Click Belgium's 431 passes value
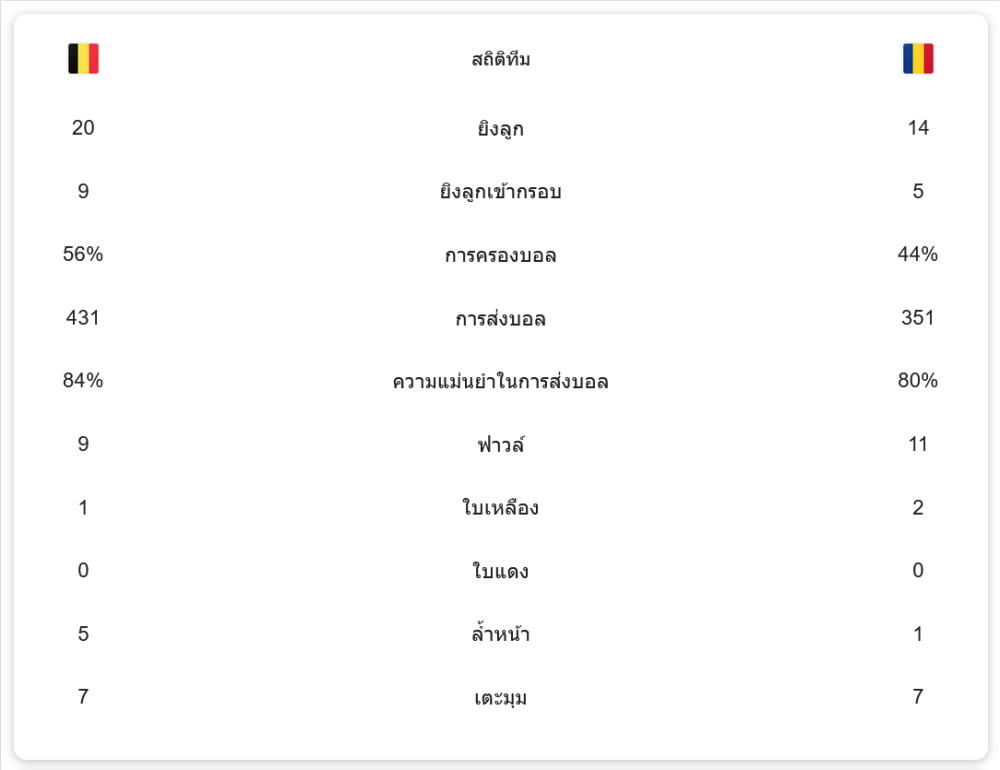The height and width of the screenshot is (770, 1000). coord(83,318)
